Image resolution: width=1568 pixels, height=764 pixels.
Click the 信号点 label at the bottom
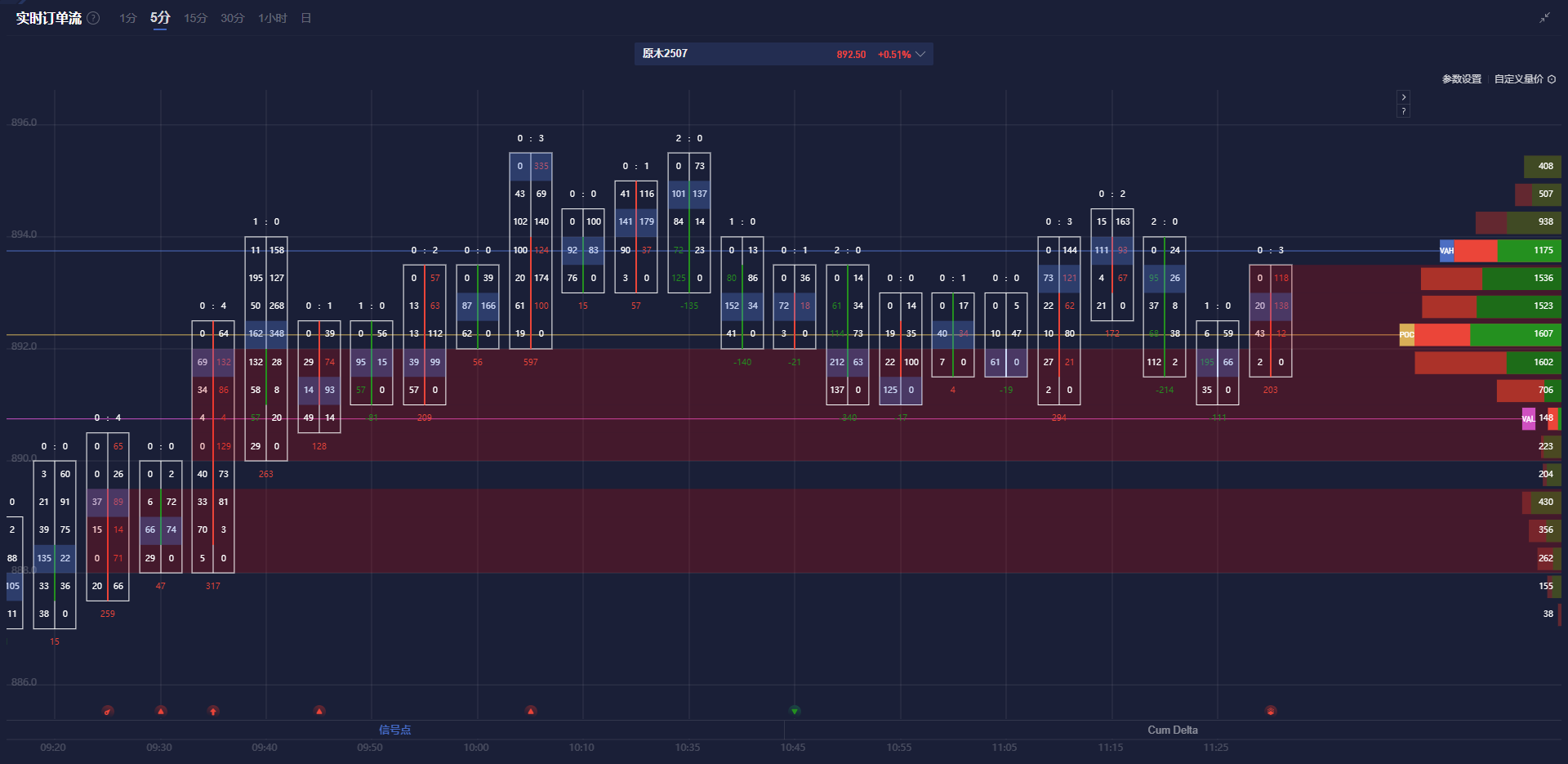click(395, 730)
